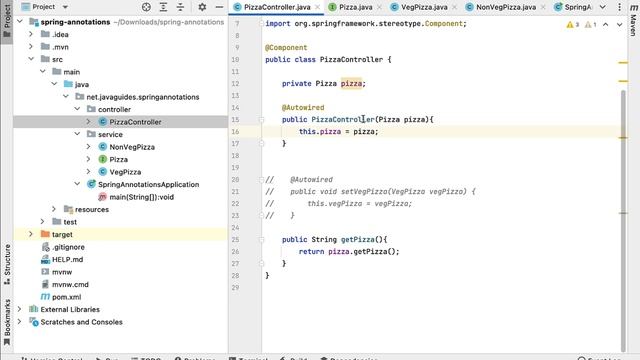Collapse the src folder
This screenshot has height=360, width=640.
[x=31, y=59]
